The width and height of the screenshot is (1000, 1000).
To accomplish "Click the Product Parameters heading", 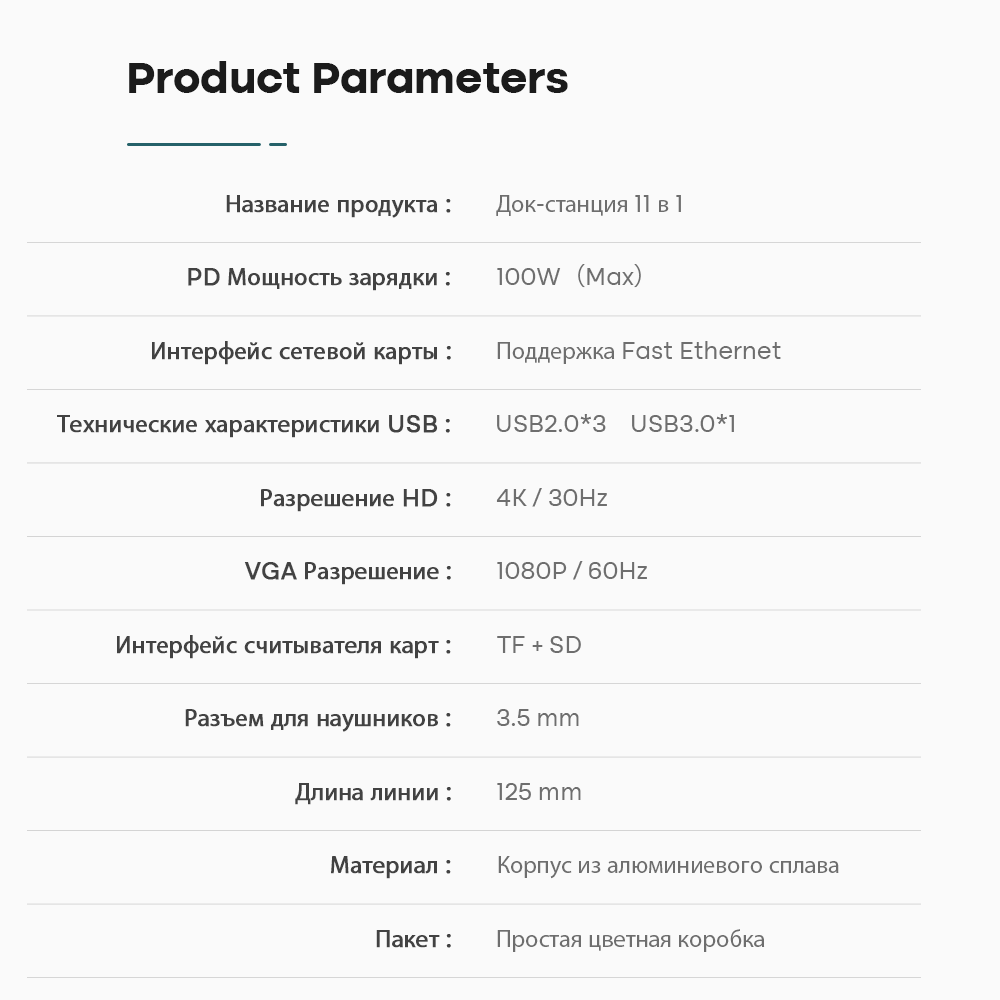I will (x=347, y=78).
